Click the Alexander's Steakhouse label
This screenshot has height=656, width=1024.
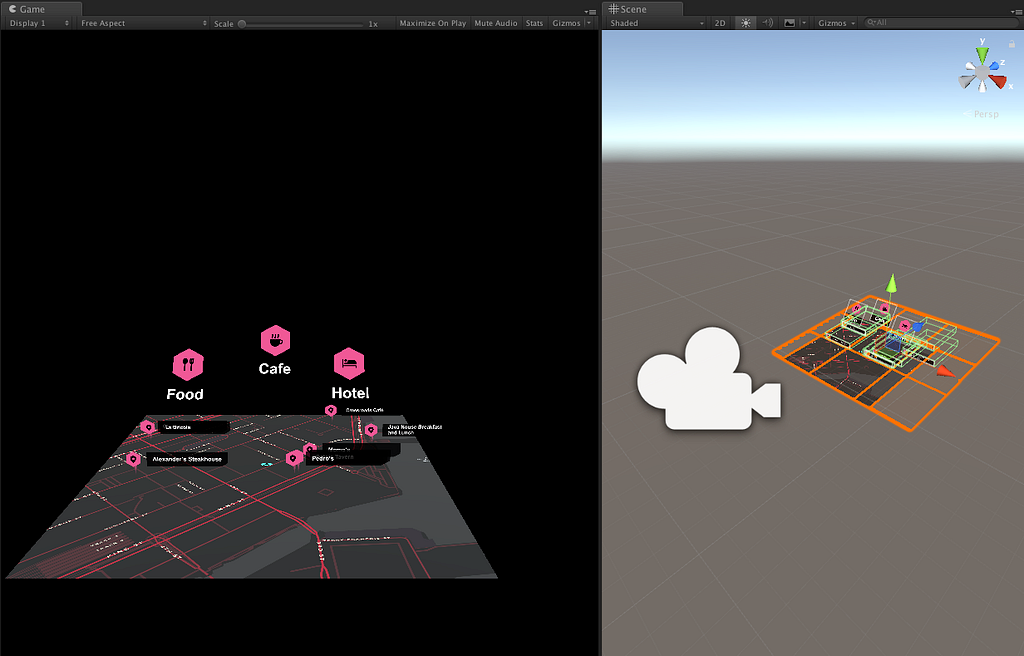187,459
